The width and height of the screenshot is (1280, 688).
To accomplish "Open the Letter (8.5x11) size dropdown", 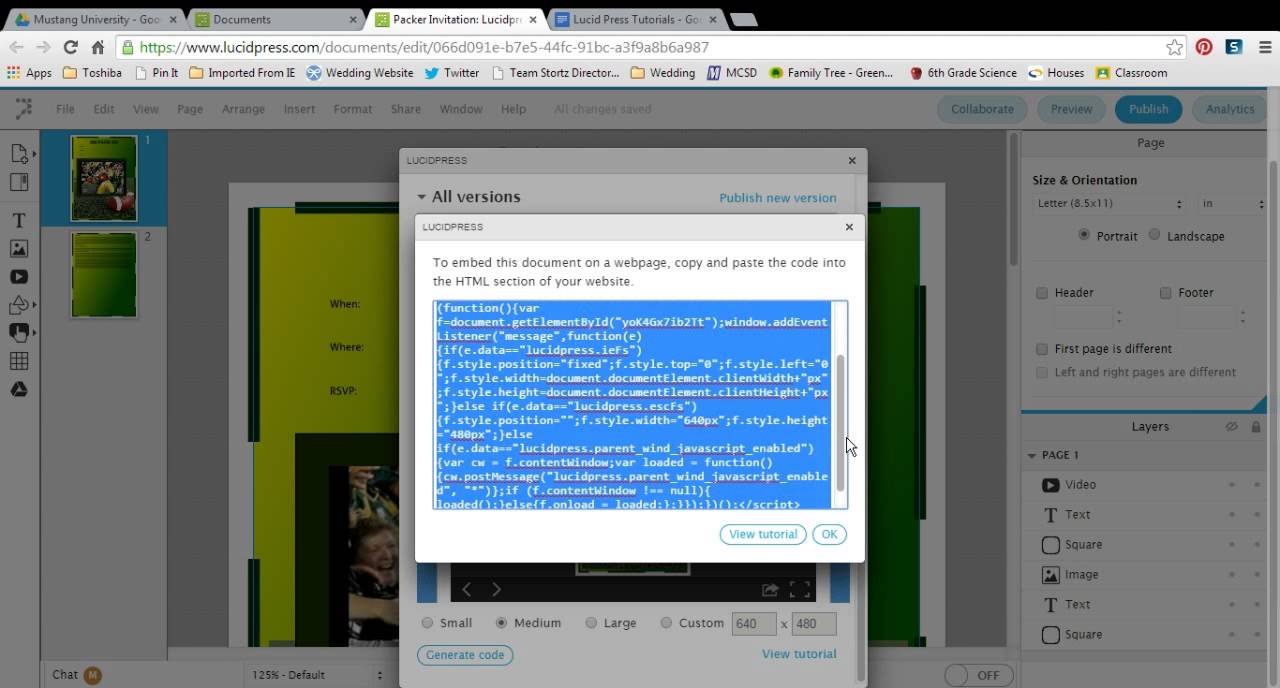I will [1110, 204].
